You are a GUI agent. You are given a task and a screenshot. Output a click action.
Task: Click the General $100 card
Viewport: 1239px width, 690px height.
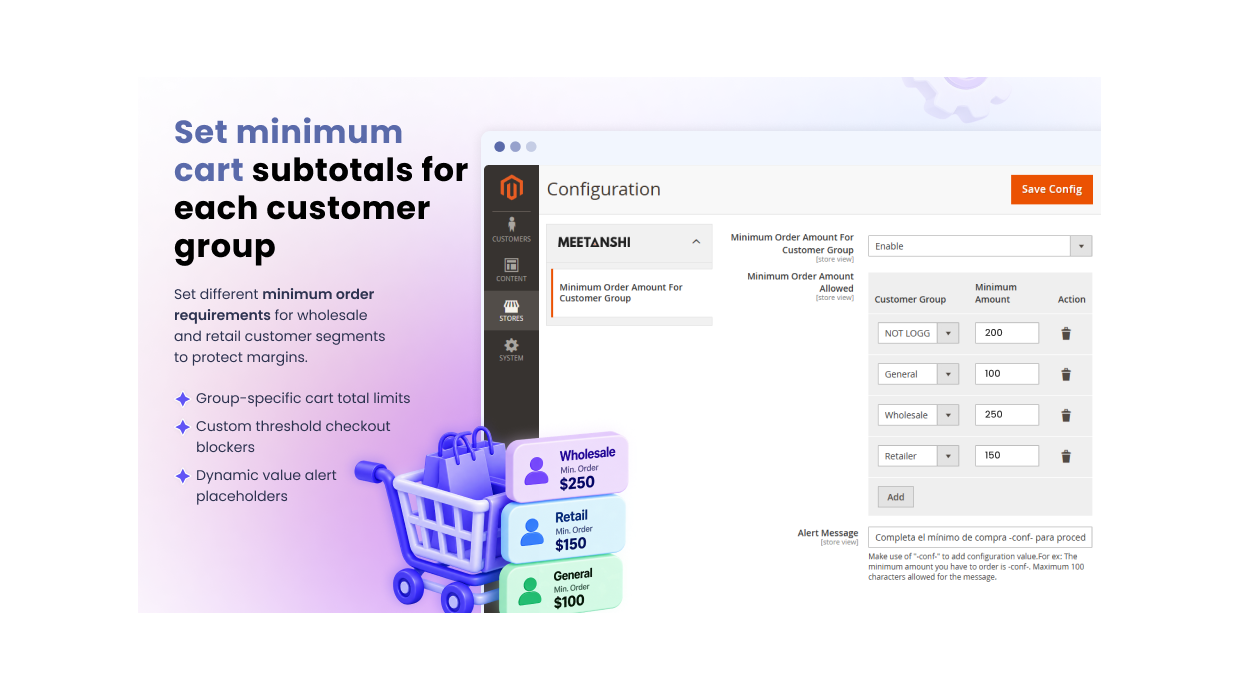point(561,587)
